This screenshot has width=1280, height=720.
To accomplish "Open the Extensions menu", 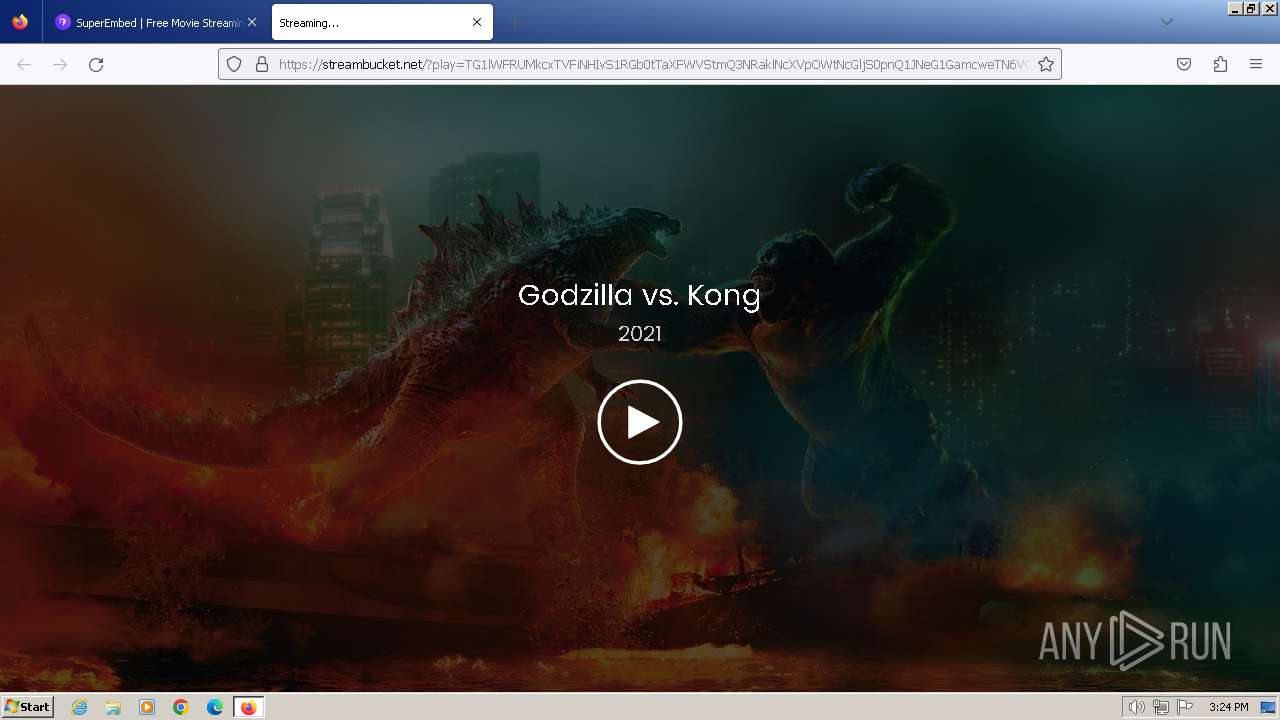I will [1220, 64].
